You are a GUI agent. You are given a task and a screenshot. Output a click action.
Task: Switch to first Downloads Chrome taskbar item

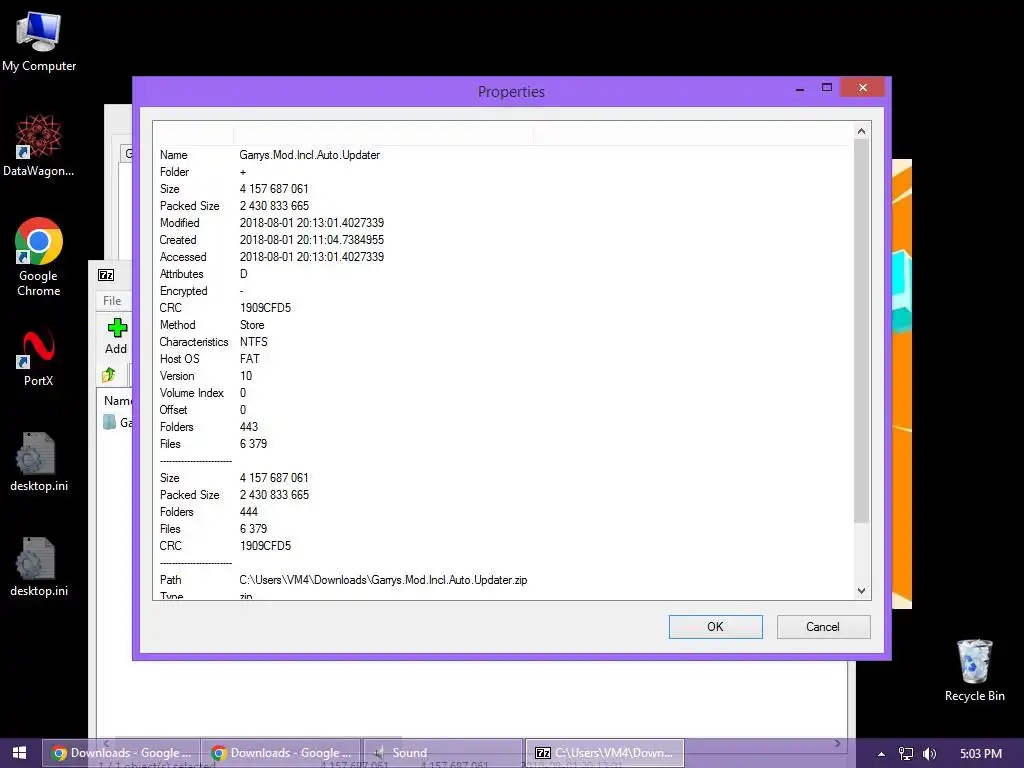pos(121,753)
